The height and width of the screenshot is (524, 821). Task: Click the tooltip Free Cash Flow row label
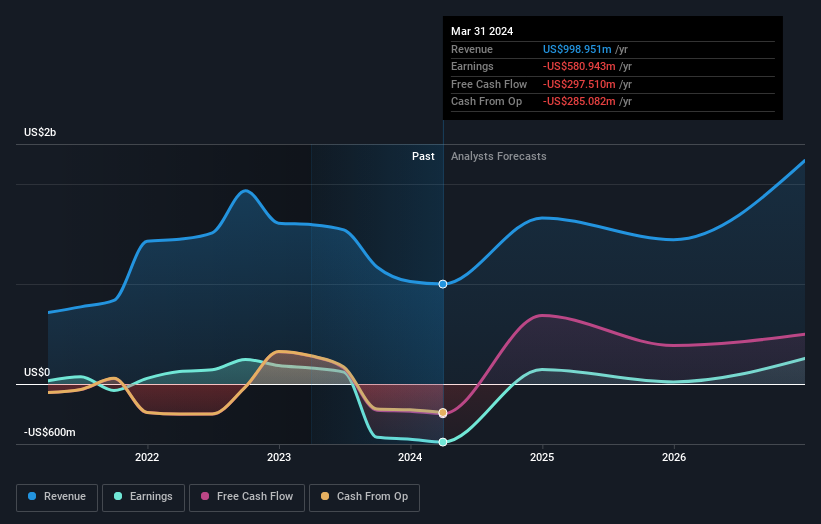click(x=489, y=84)
